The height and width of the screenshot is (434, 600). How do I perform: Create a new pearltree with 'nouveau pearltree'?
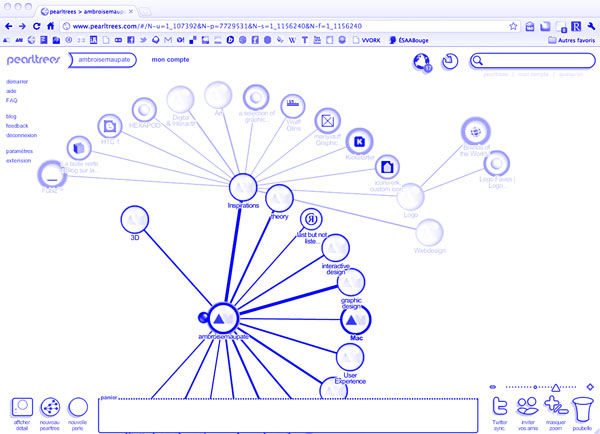(x=50, y=407)
